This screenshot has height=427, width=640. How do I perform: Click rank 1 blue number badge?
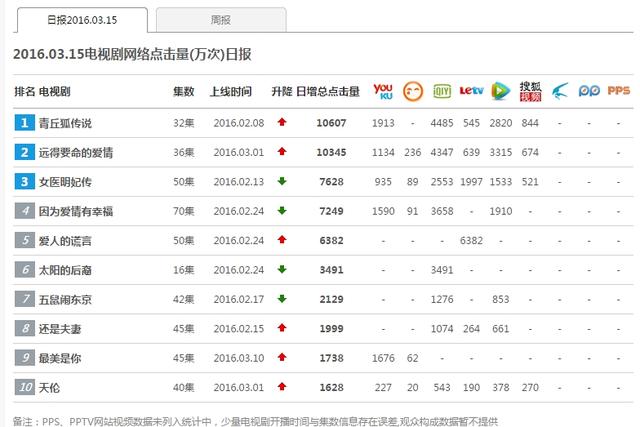(24, 123)
